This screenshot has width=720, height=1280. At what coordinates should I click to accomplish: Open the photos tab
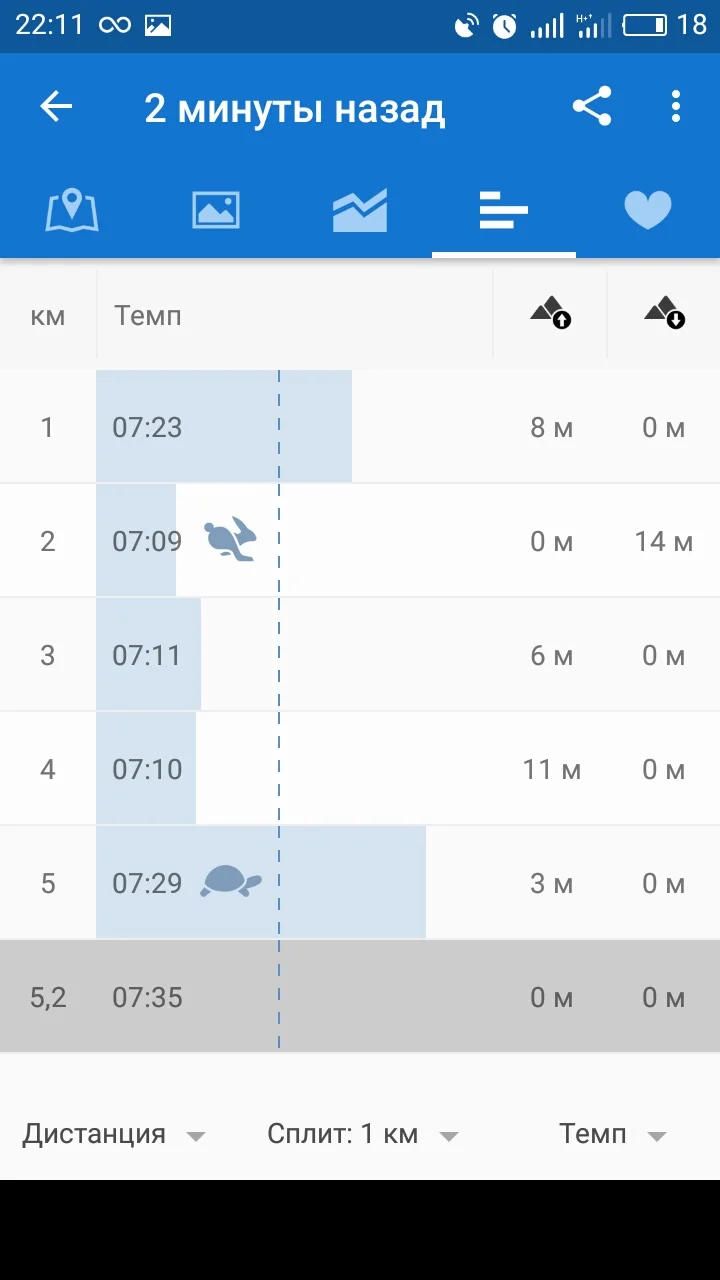[x=216, y=211]
